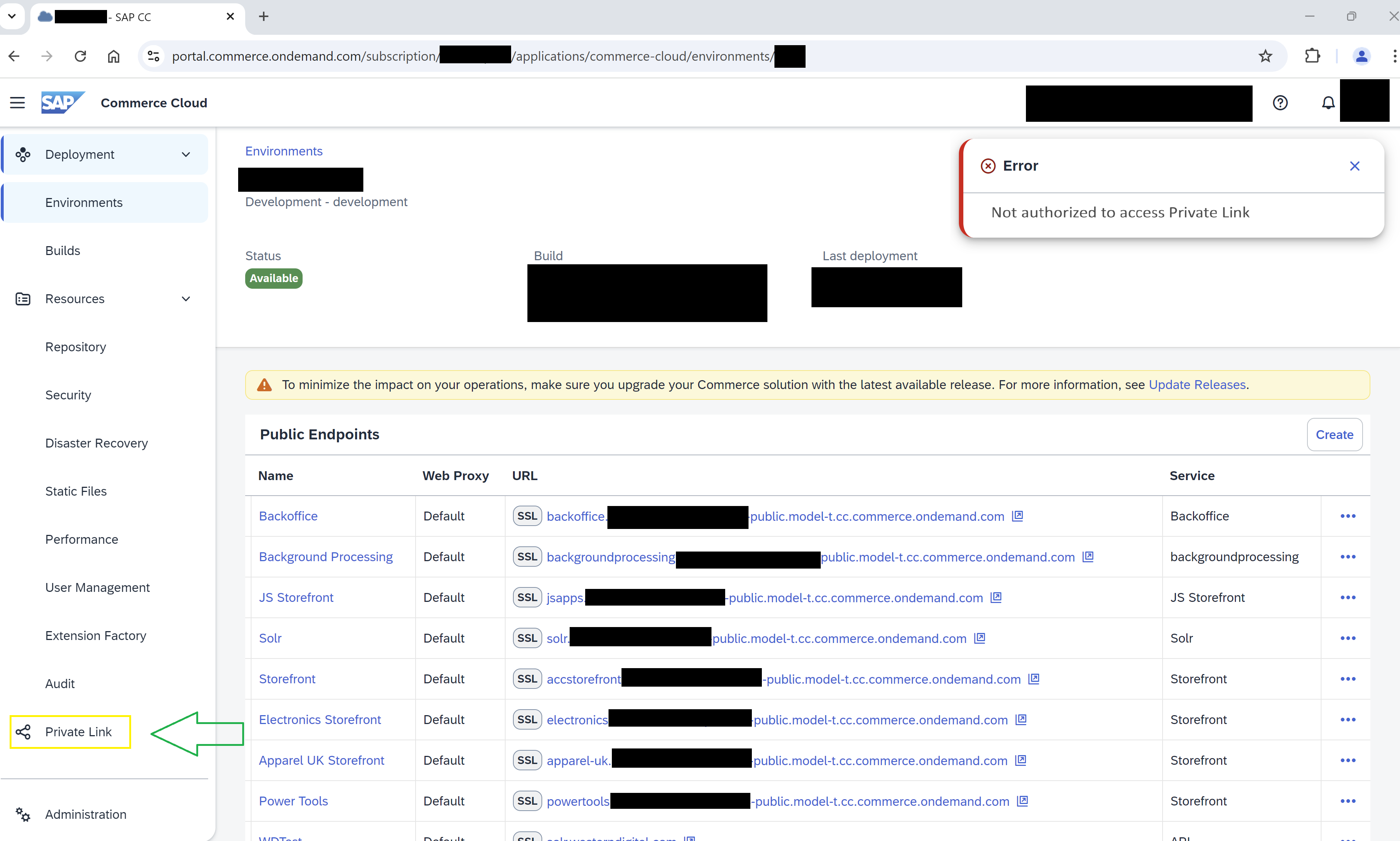
Task: Open Security in sidebar
Action: coord(68,395)
